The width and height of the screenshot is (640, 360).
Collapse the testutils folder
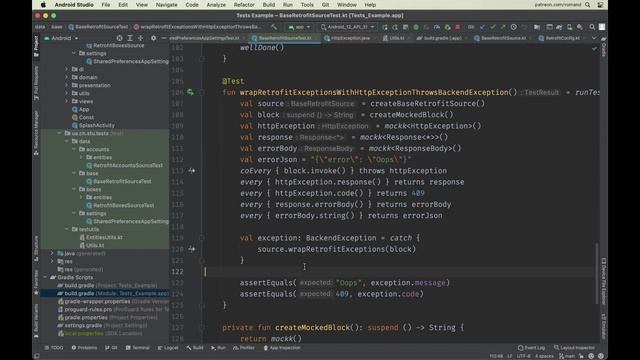[67, 229]
